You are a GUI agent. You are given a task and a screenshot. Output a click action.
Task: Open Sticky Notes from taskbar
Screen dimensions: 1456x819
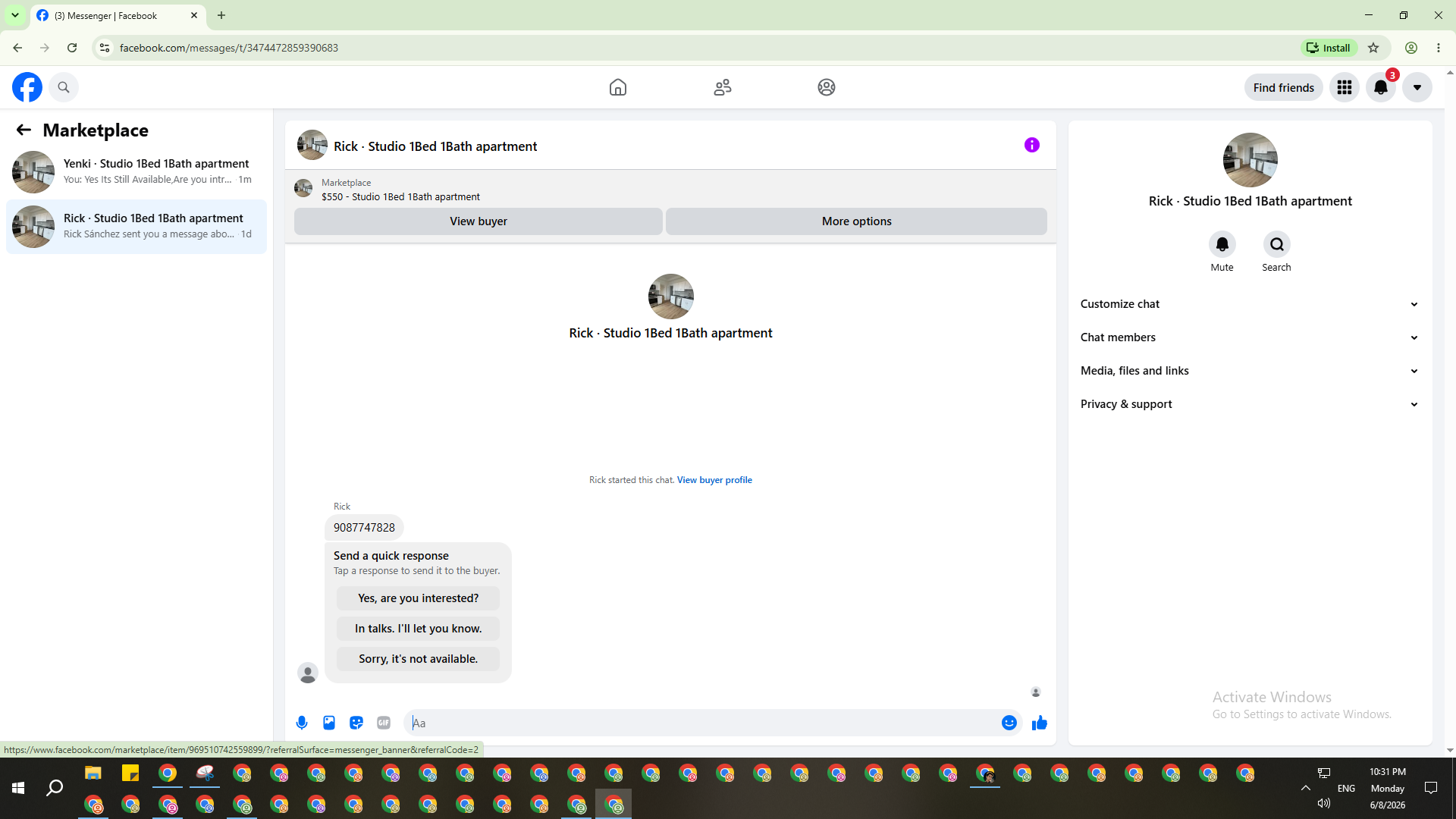(x=130, y=773)
